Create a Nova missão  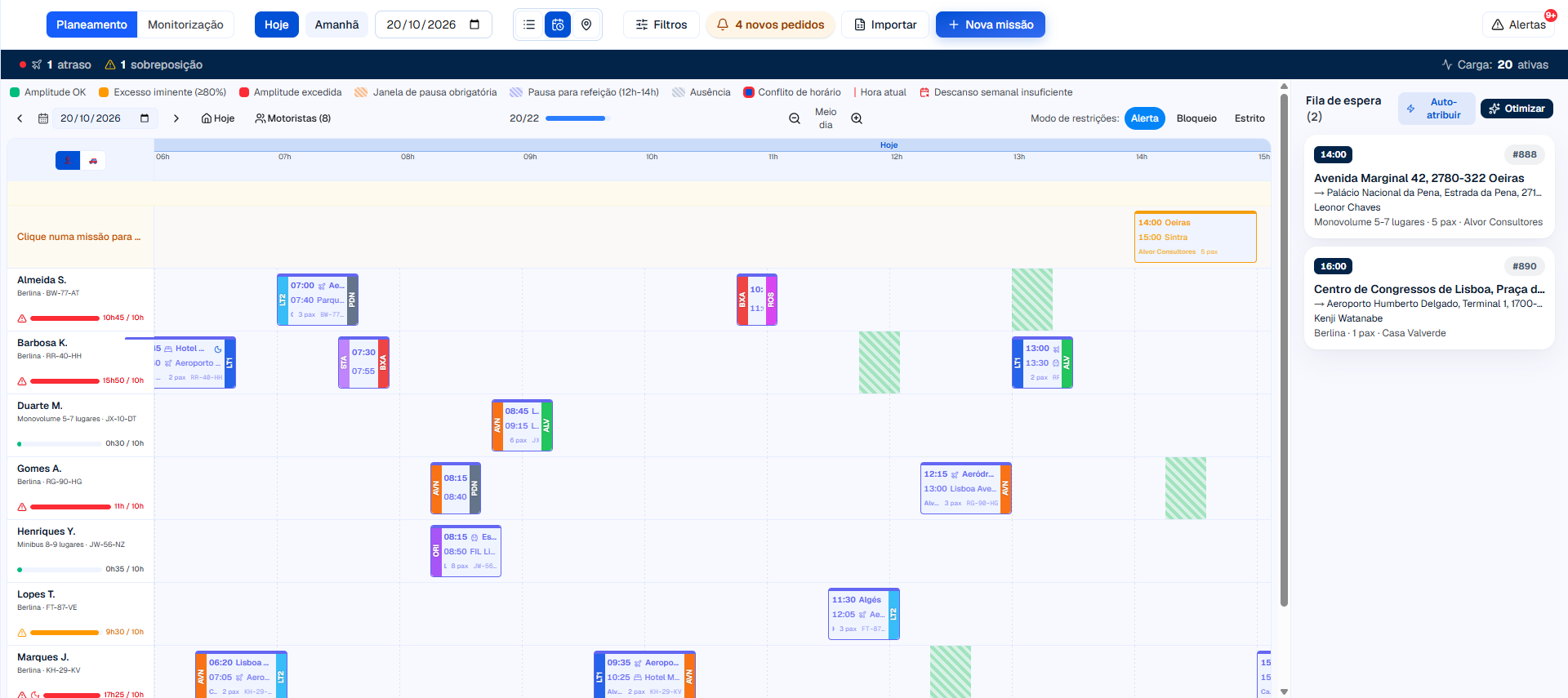(991, 24)
